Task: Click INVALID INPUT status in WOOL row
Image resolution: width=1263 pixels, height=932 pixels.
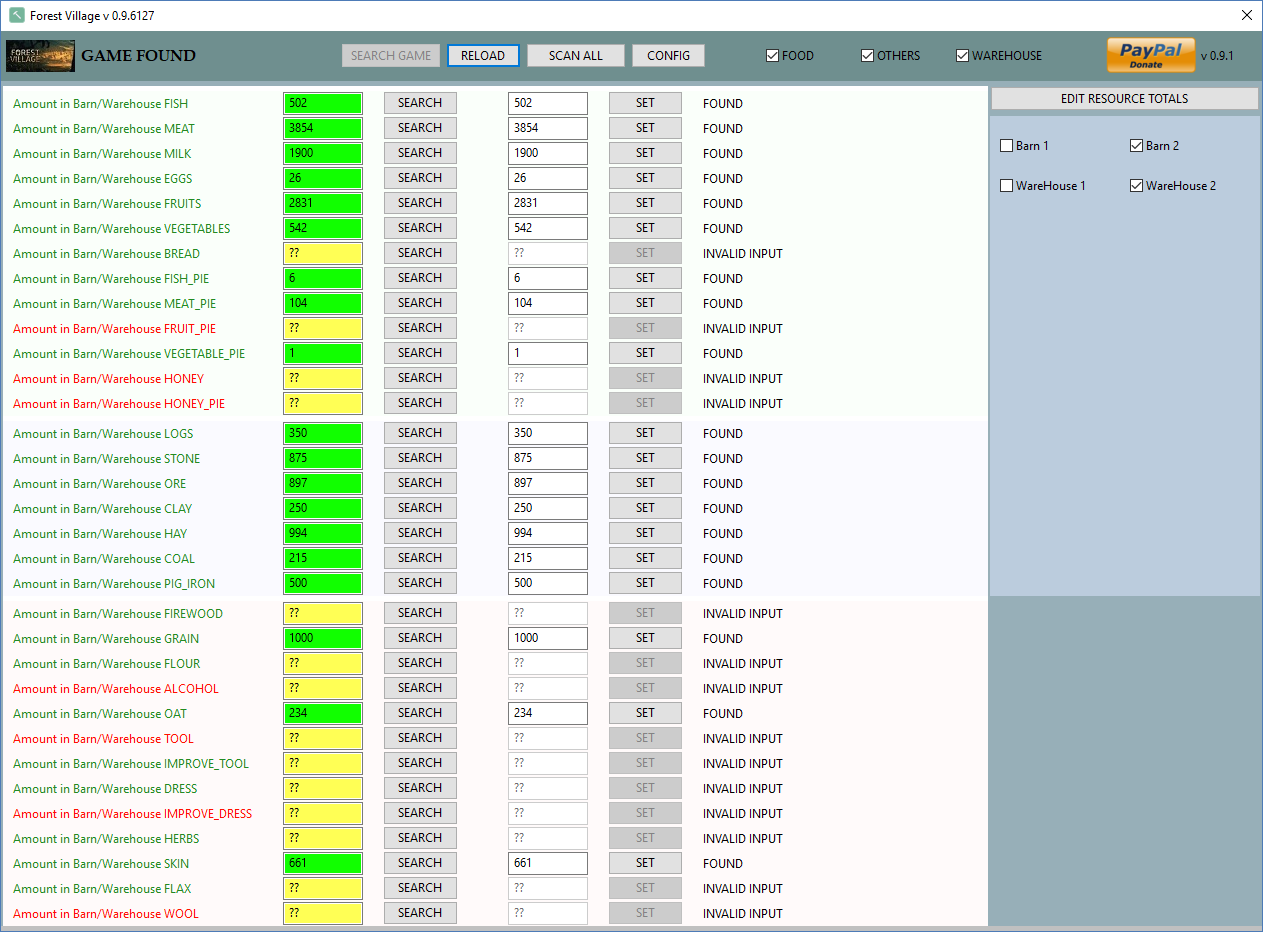Action: click(x=743, y=914)
